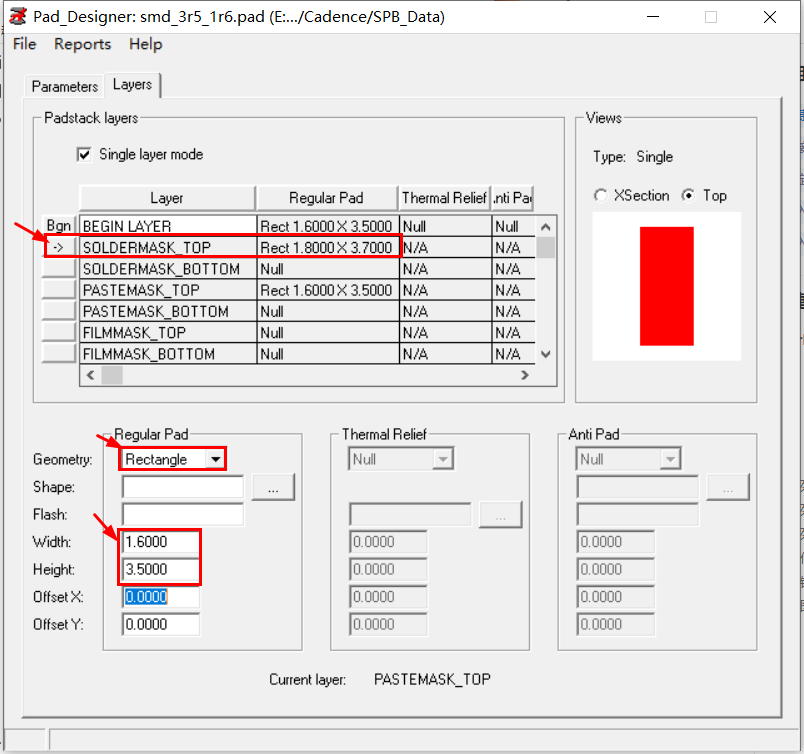Open the Help menu
Viewport: 804px width, 754px height.
click(x=145, y=44)
